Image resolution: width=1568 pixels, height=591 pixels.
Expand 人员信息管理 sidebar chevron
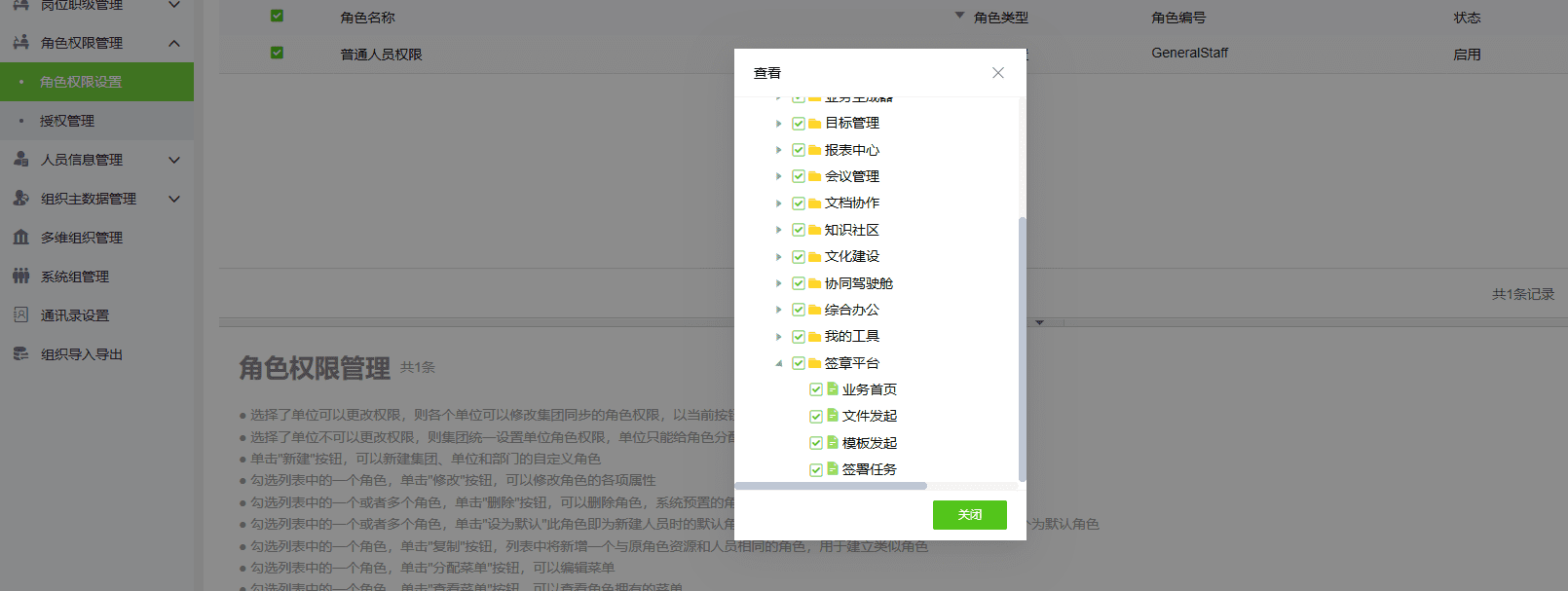click(174, 160)
